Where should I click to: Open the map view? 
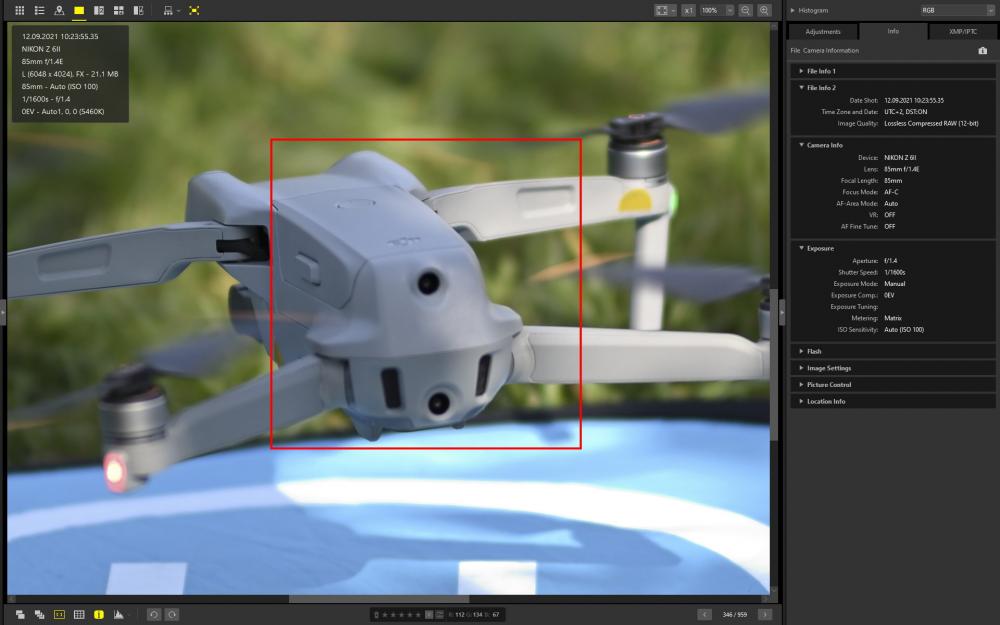click(x=59, y=10)
